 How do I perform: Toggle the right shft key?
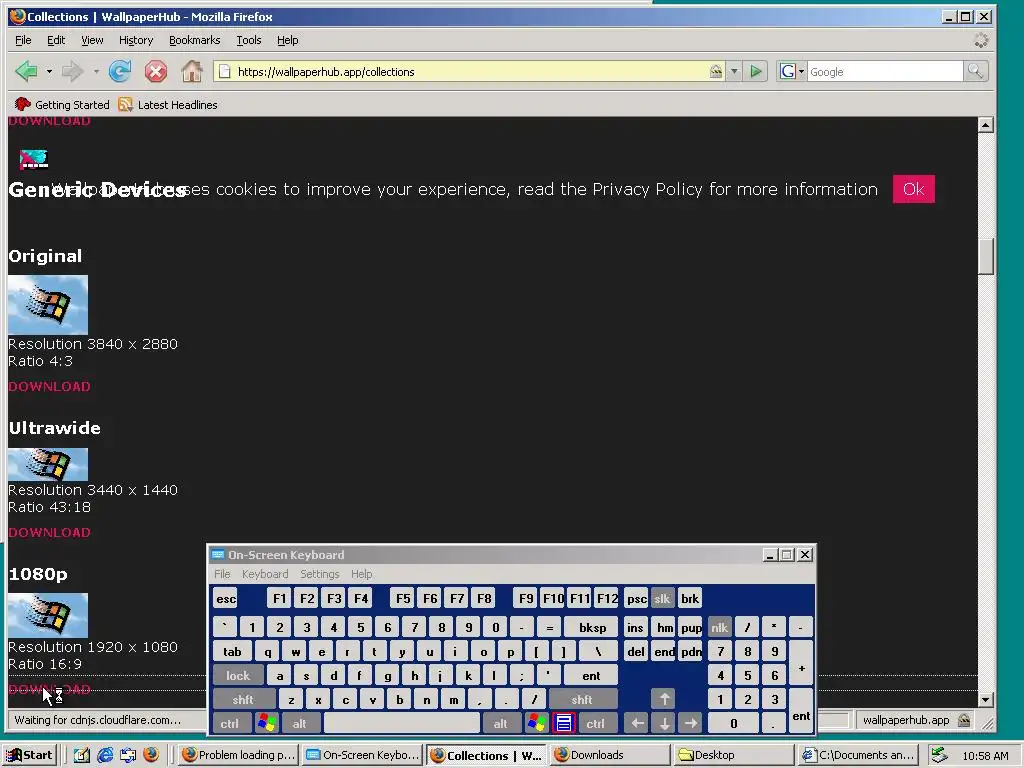coord(582,699)
